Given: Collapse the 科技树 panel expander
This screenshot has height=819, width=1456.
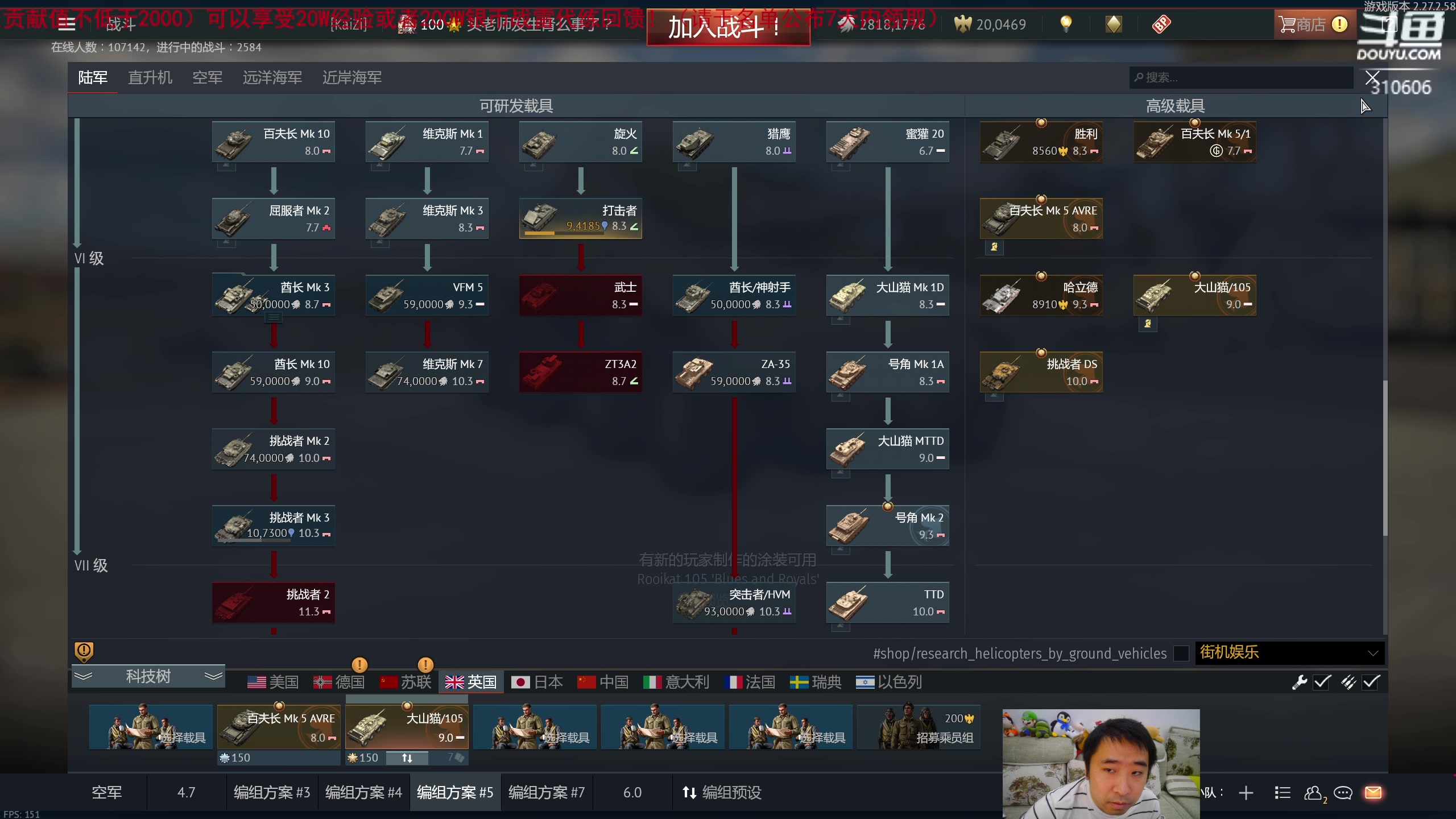Looking at the screenshot, I should pos(148,676).
